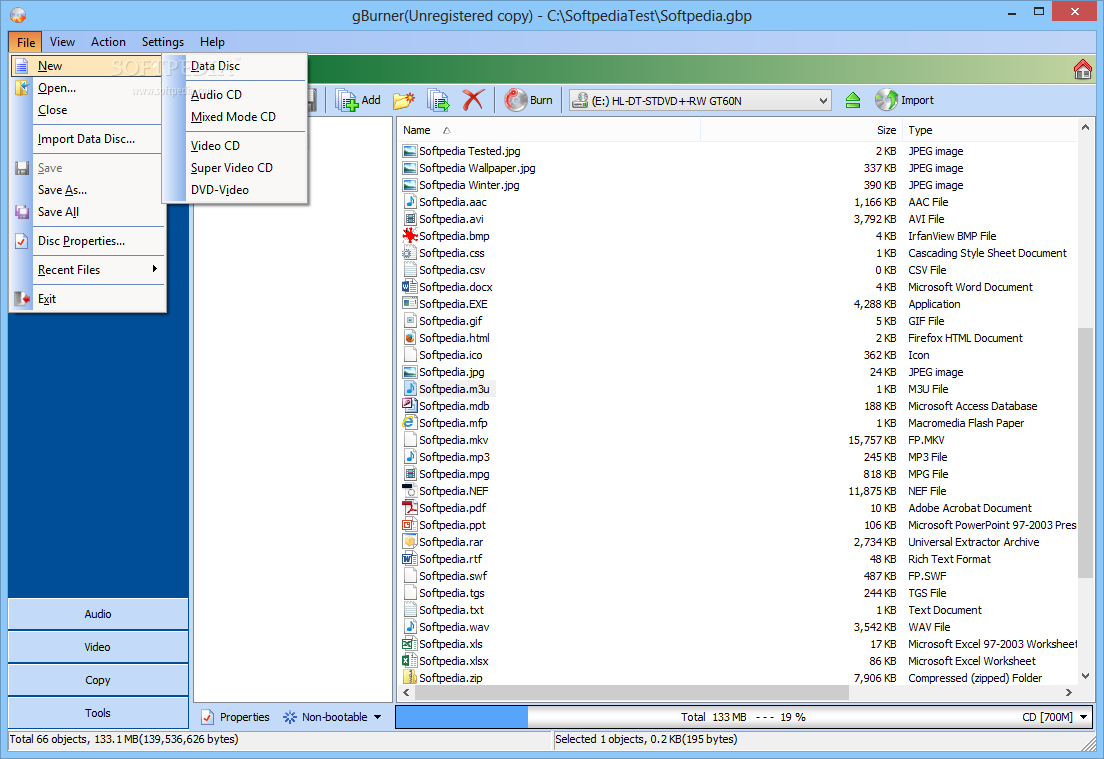Click the Softpedia.docx Word icon
The image size is (1104, 759).
tap(410, 287)
